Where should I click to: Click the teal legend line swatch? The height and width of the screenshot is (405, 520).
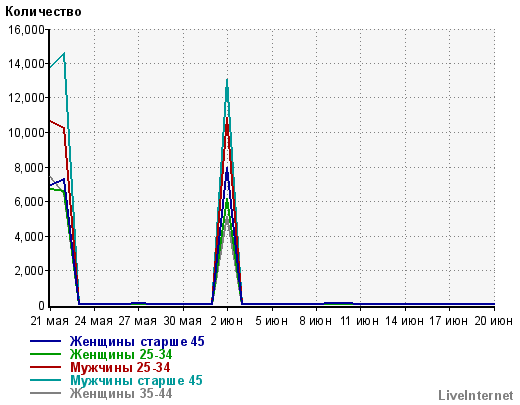(45, 380)
